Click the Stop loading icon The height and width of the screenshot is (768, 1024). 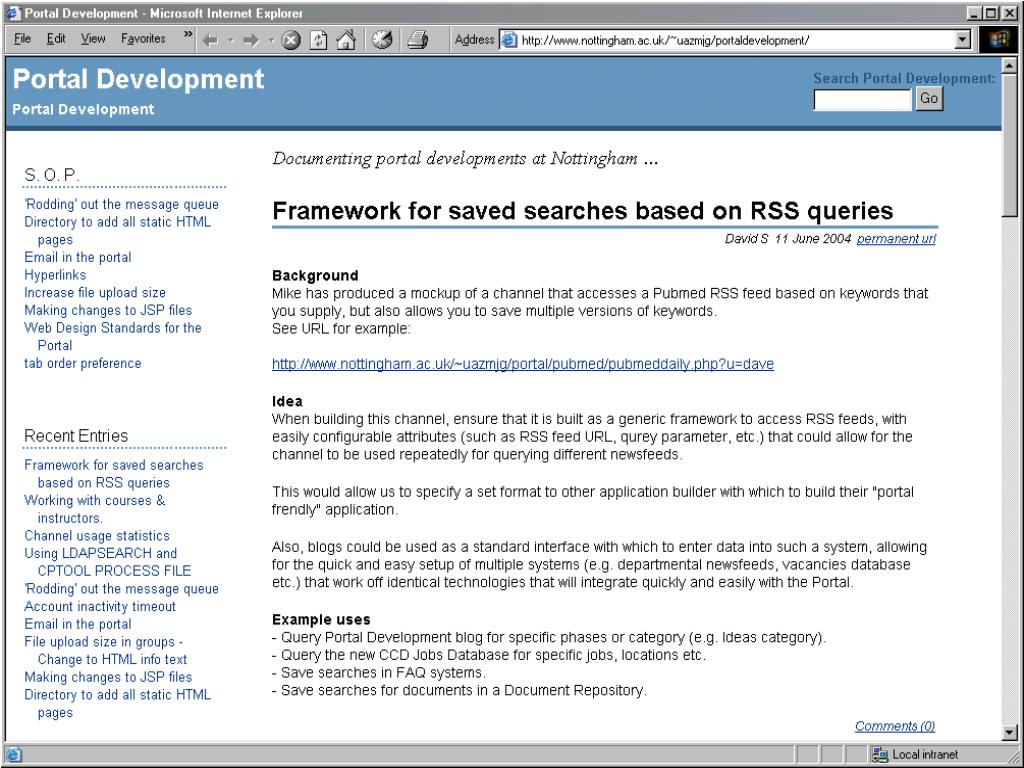[291, 40]
